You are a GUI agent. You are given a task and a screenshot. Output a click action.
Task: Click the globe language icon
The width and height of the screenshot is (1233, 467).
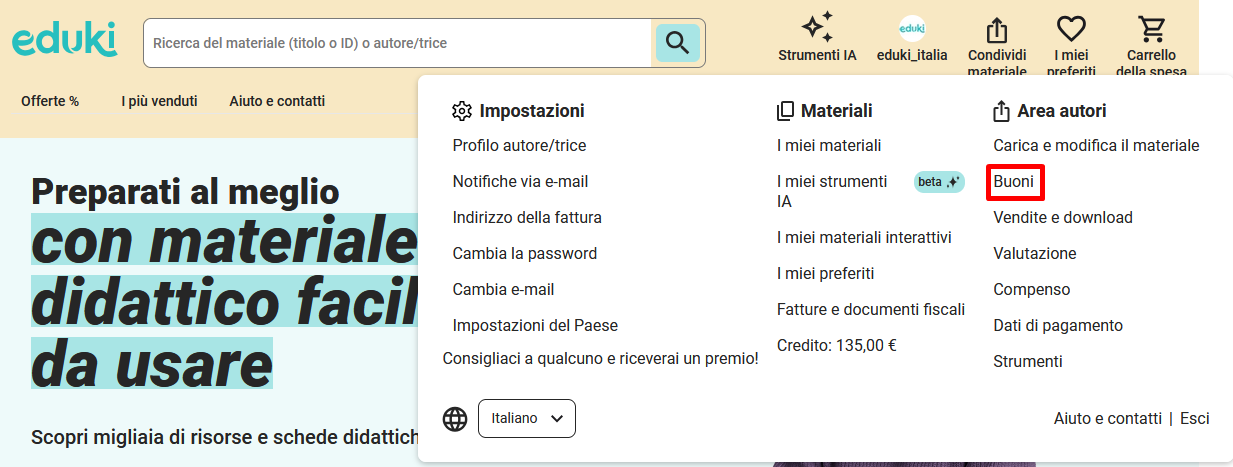455,419
